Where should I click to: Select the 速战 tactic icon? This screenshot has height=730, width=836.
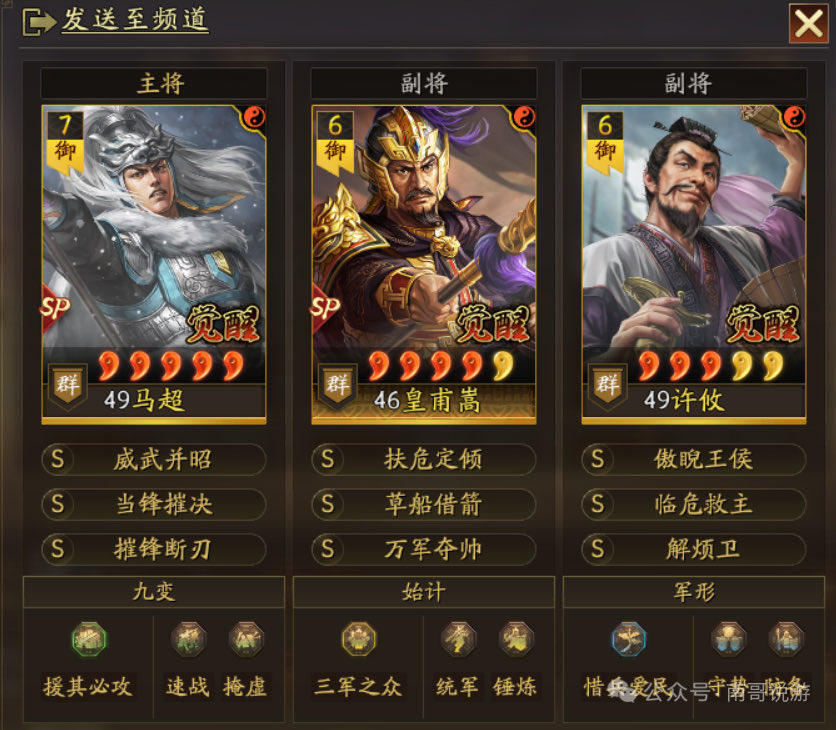[188, 639]
